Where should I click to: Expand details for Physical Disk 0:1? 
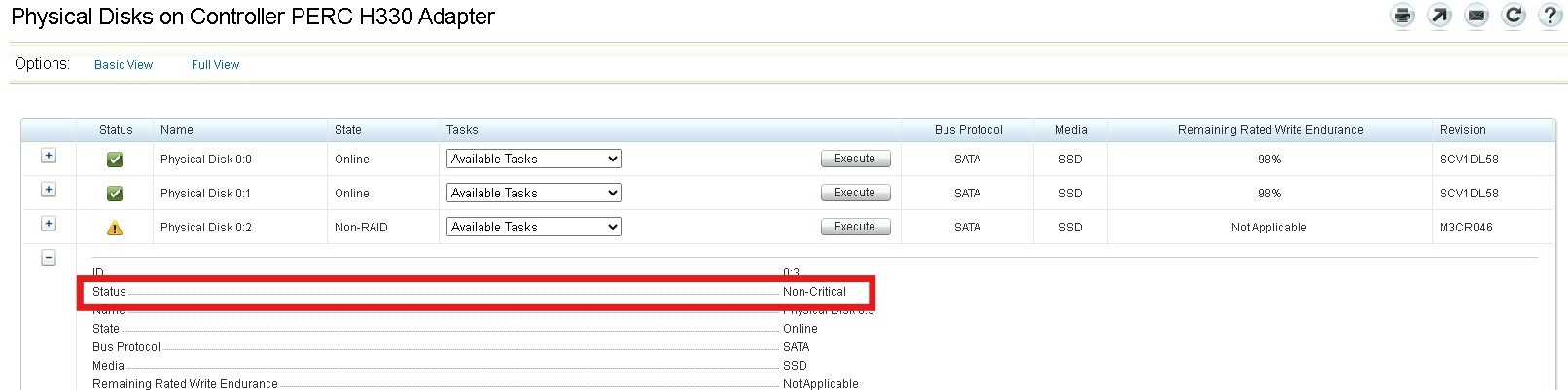49,190
